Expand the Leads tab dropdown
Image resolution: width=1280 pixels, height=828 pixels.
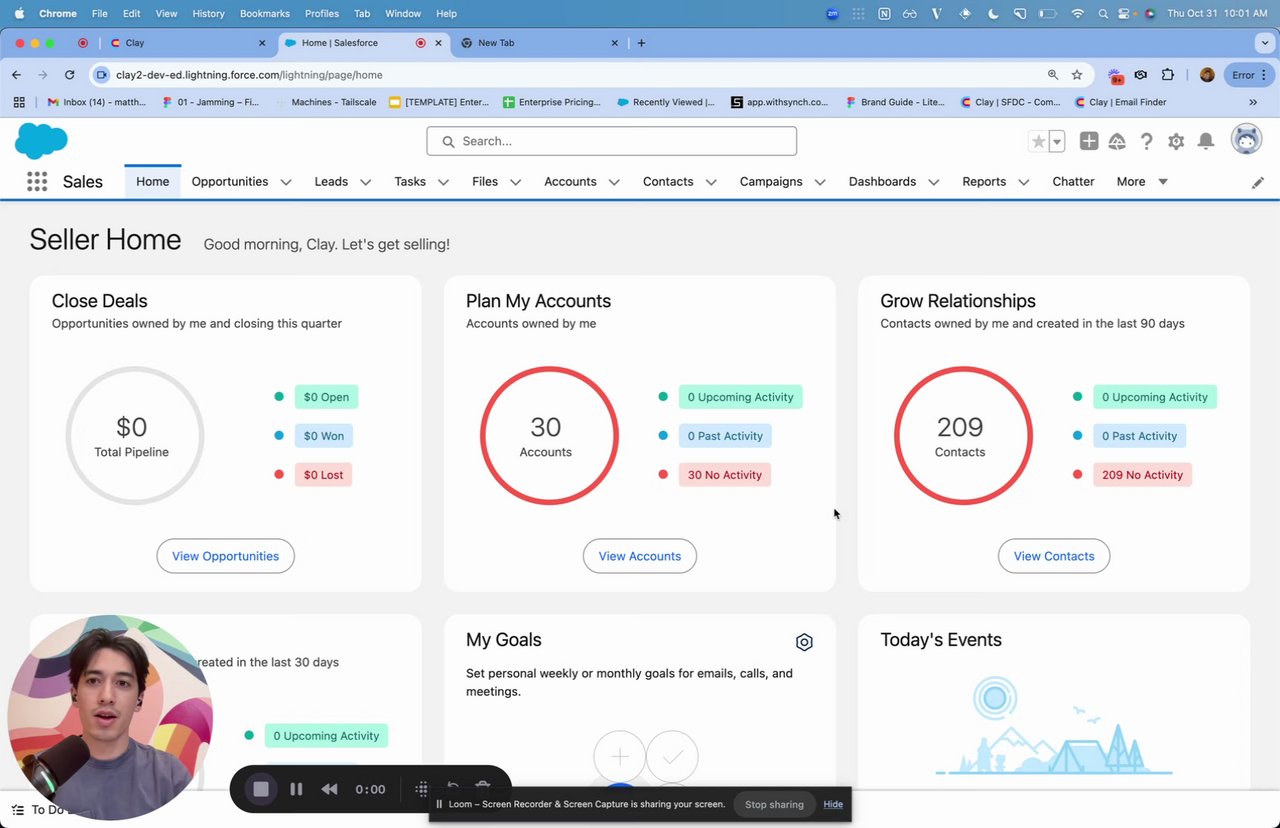point(365,182)
